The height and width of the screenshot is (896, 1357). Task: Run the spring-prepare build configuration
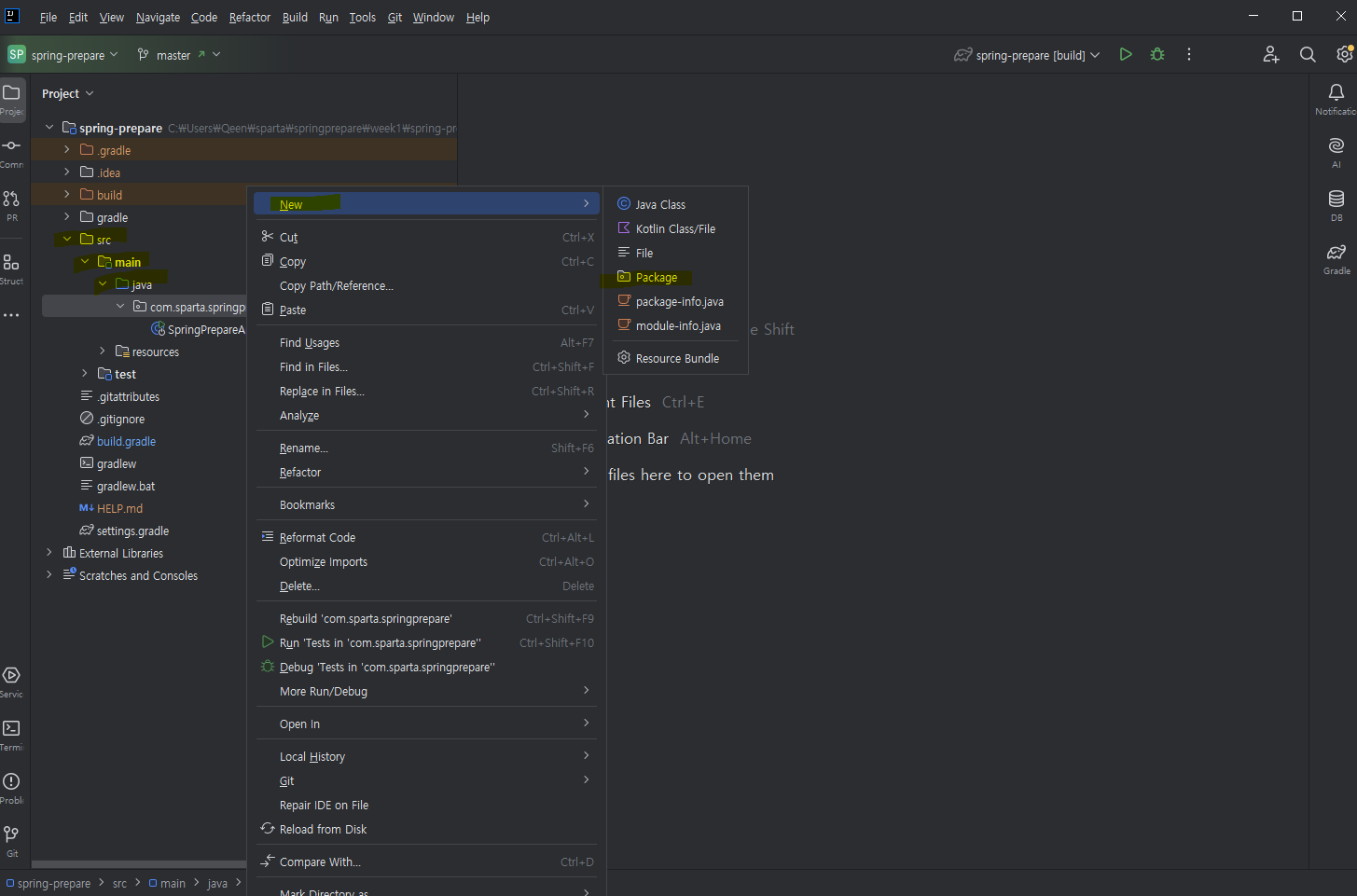pos(1126,55)
